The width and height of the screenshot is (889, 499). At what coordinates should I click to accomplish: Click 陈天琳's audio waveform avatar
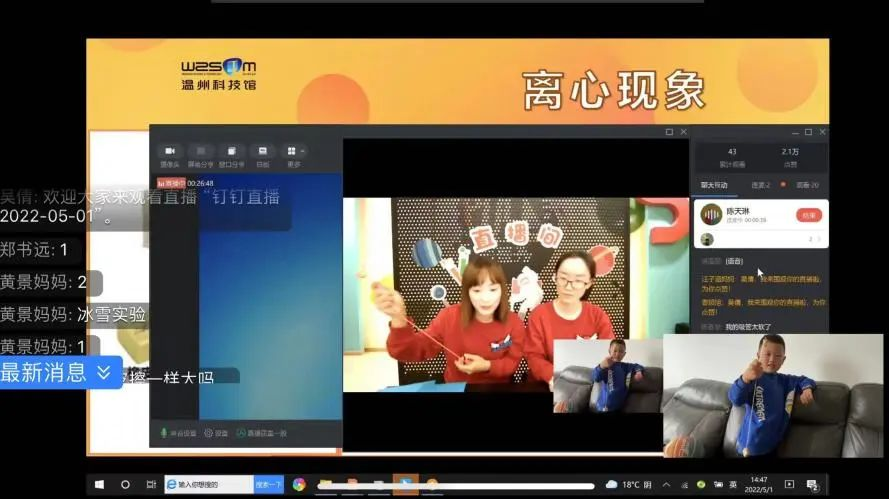tap(711, 215)
